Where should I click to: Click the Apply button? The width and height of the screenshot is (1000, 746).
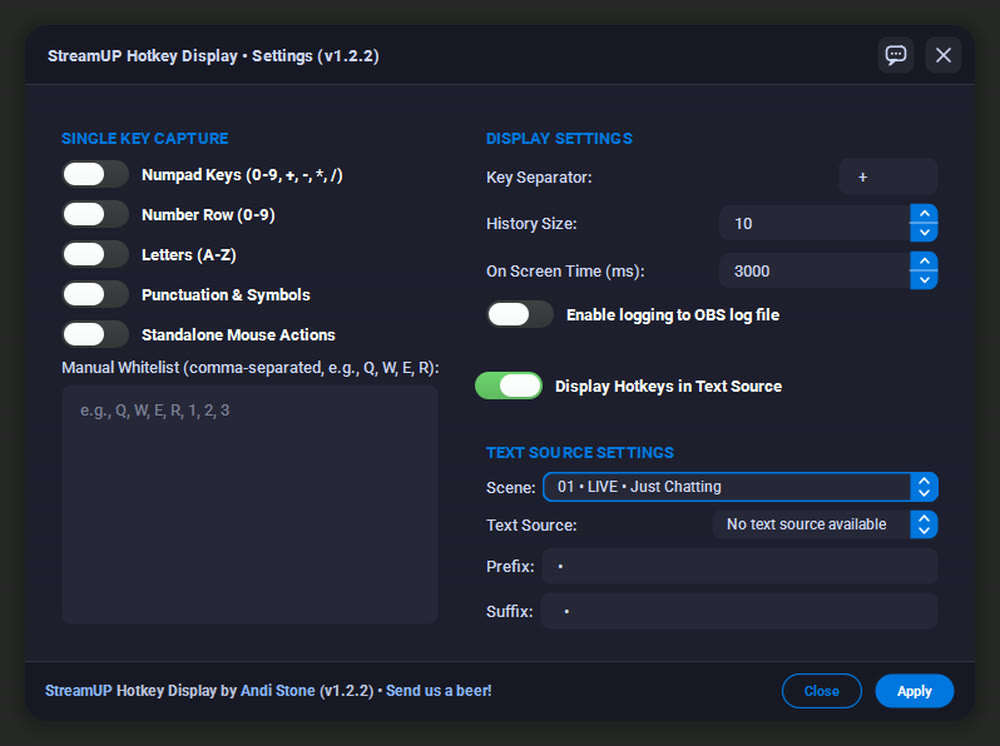coord(915,691)
